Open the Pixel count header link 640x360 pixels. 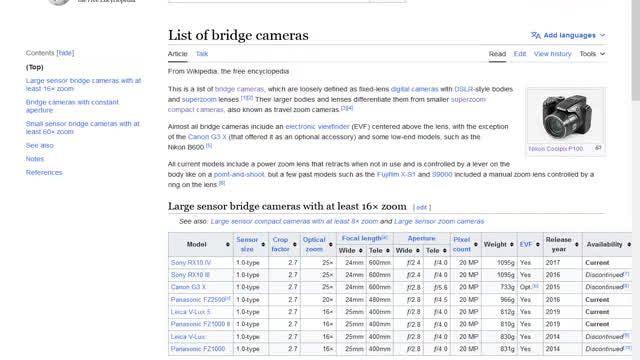tap(462, 244)
